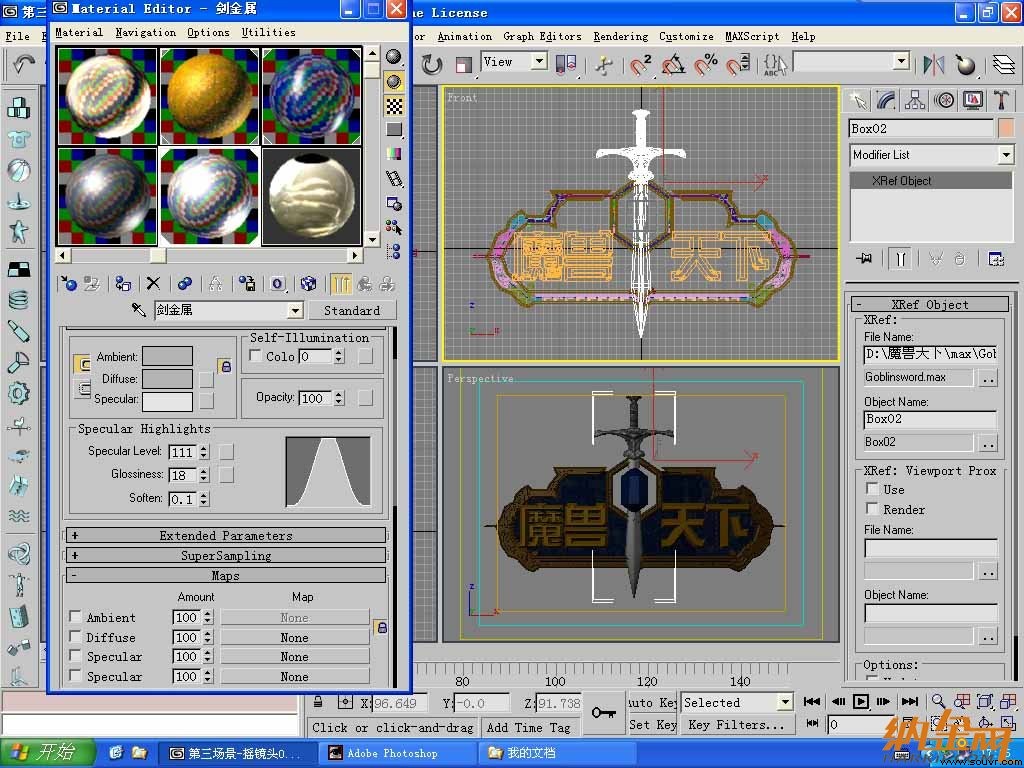Viewport: 1024px width, 768px height.
Task: Open the MAXScript menu
Action: (x=752, y=37)
